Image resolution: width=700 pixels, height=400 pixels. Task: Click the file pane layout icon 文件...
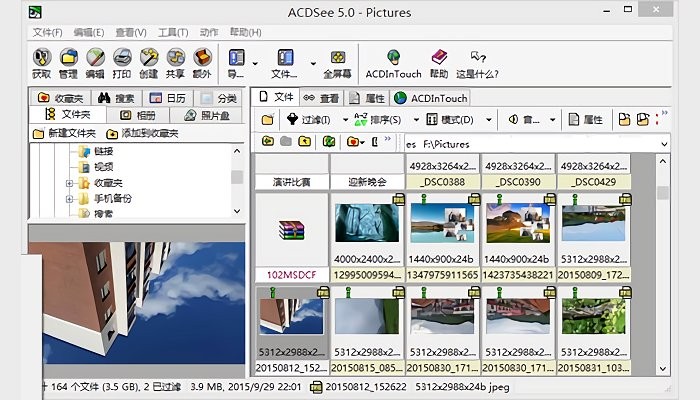pyautogui.click(x=285, y=58)
